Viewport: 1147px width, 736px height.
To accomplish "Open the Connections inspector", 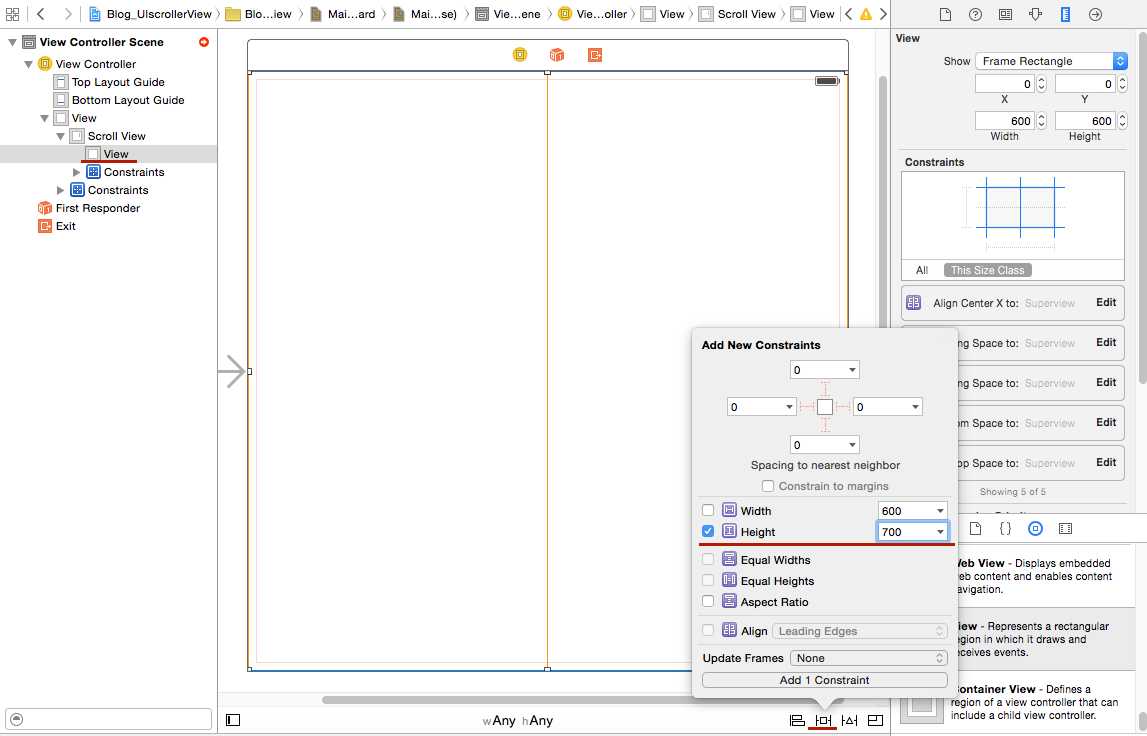I will 1095,14.
